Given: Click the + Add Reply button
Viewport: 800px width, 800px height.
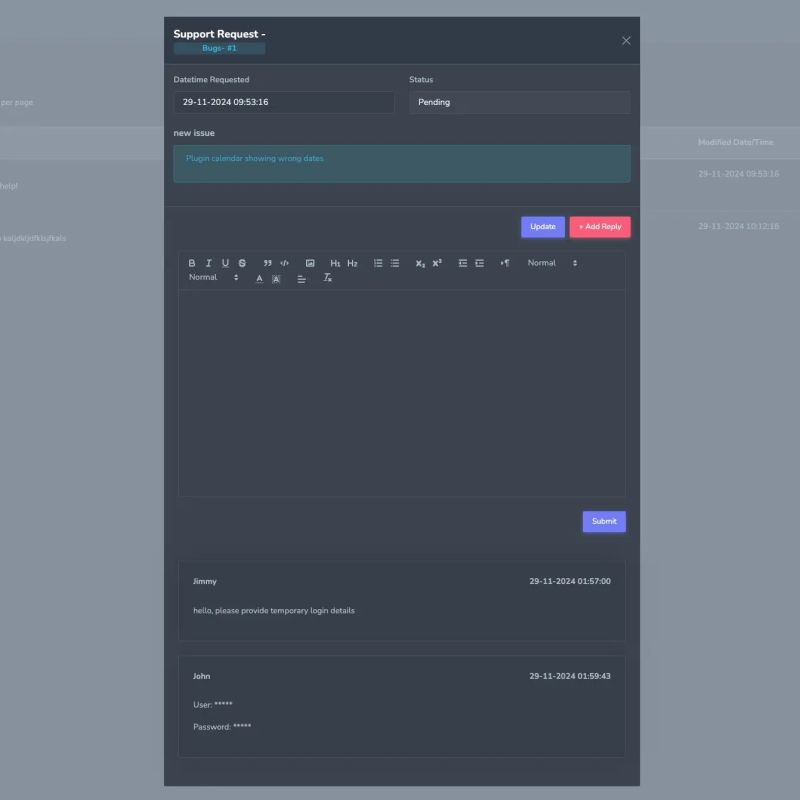Looking at the screenshot, I should [x=599, y=227].
